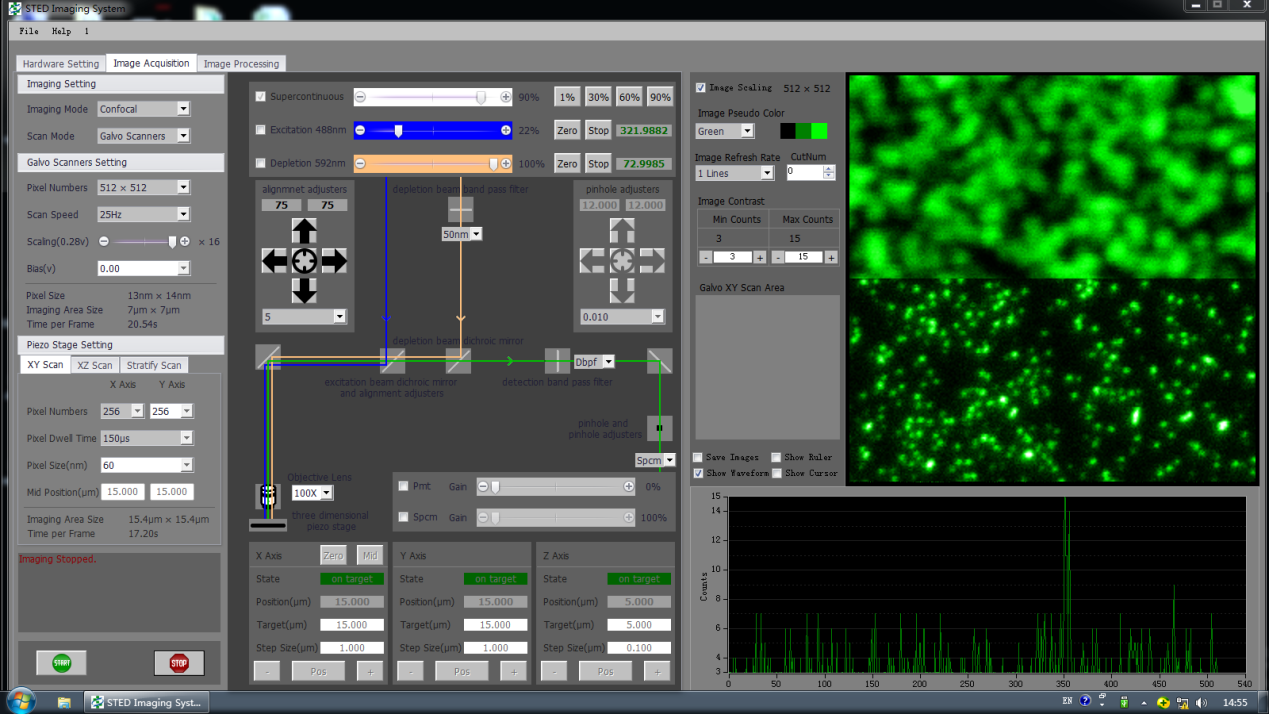Switch to the Hardware Setting tab
Screen dimensions: 1269x714
pos(61,64)
